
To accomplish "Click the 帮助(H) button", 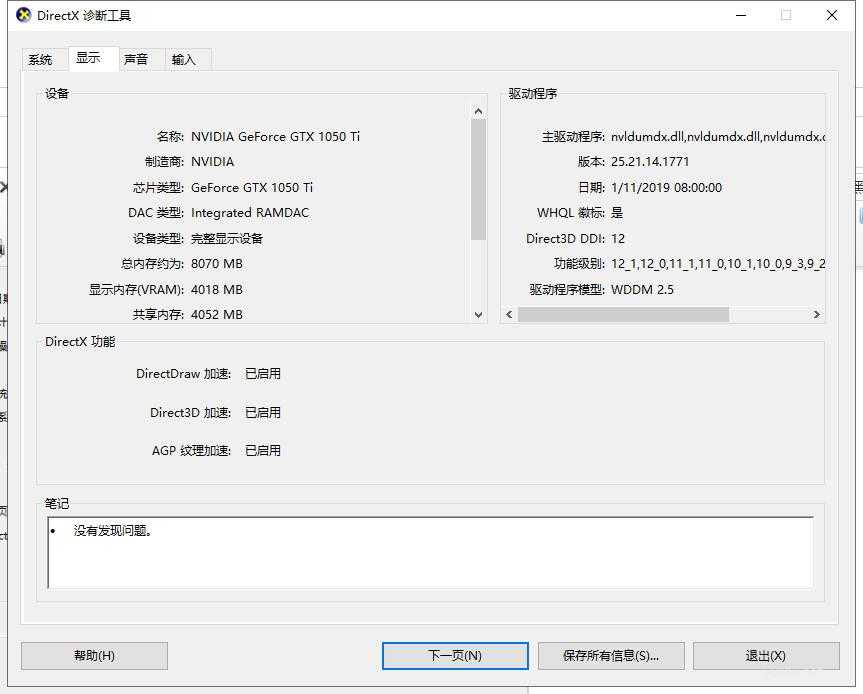I will (93, 656).
